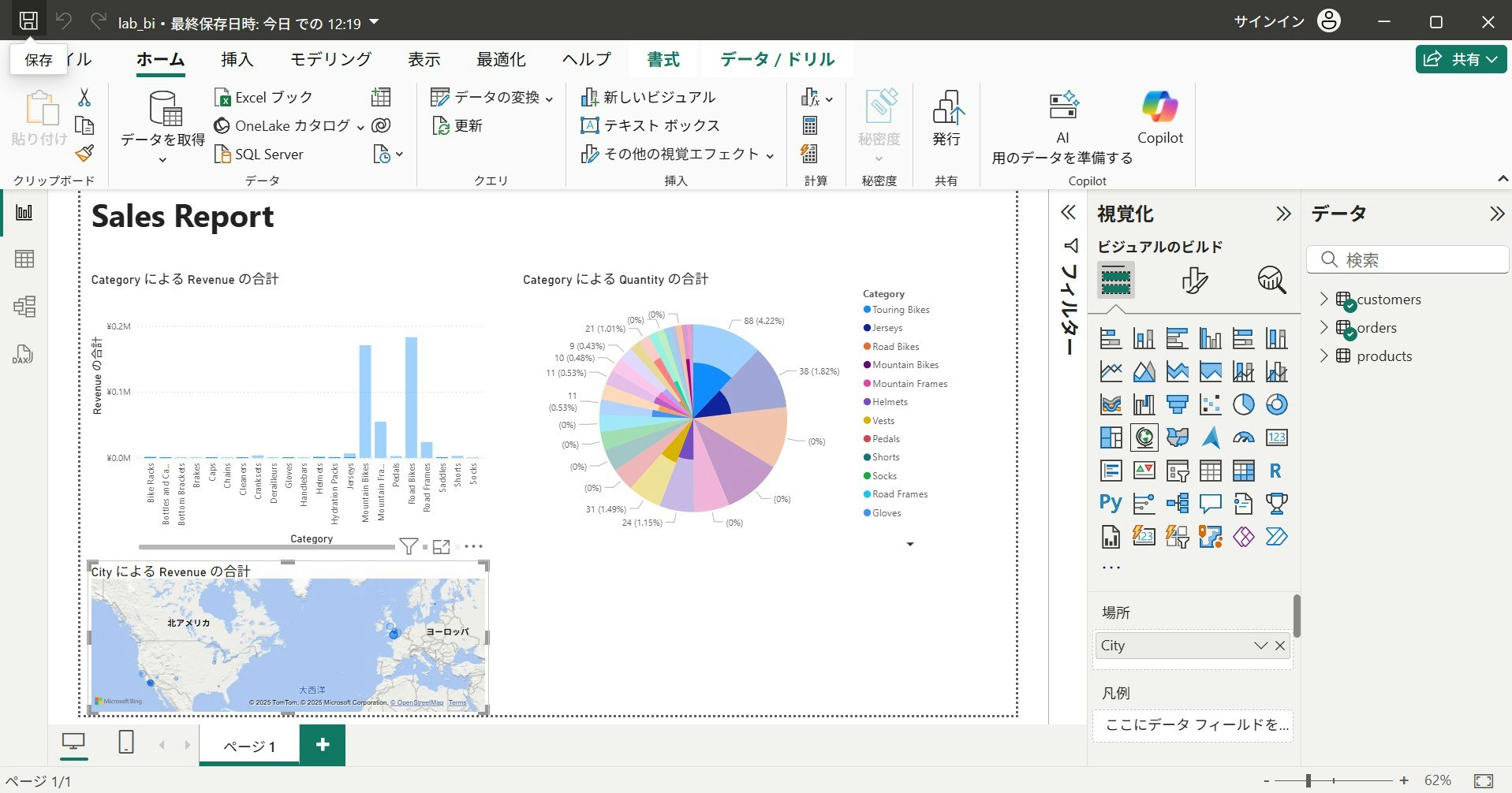Select the gauge visual type
1512x793 pixels.
coord(1243,437)
